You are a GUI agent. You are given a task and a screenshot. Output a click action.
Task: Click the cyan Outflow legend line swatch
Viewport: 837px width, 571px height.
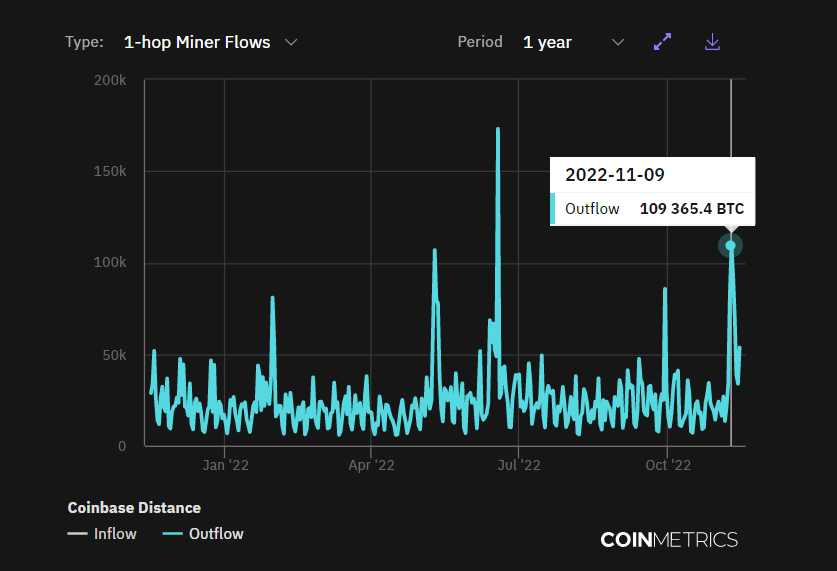pos(172,534)
